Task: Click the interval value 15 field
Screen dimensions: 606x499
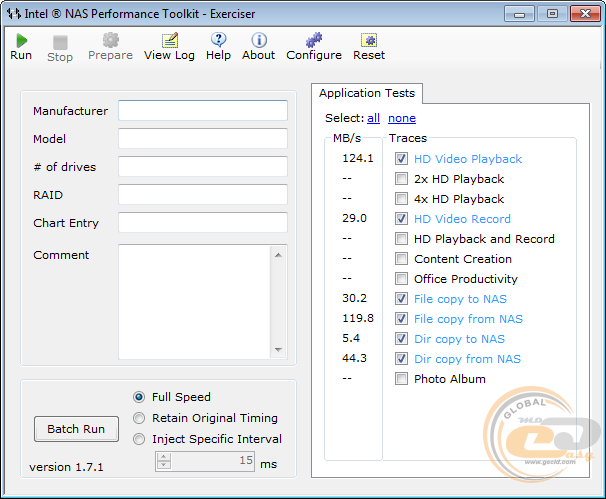Action: click(x=213, y=461)
